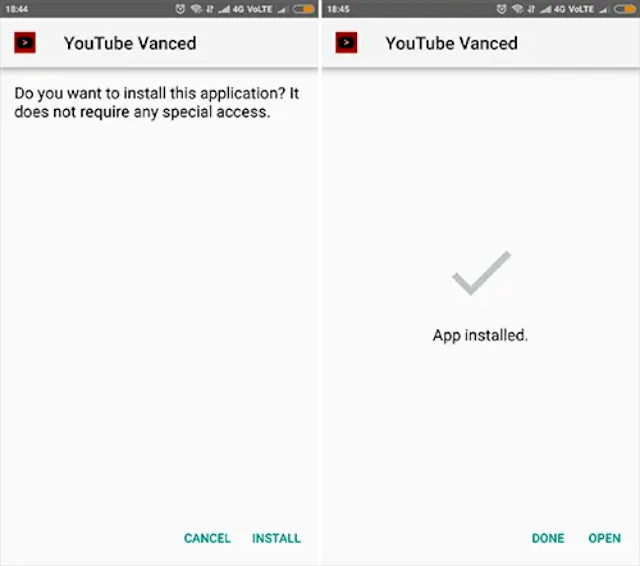Viewport: 640px width, 566px height.
Task: Open the newly installed YouTube Vanced app
Action: (x=604, y=538)
